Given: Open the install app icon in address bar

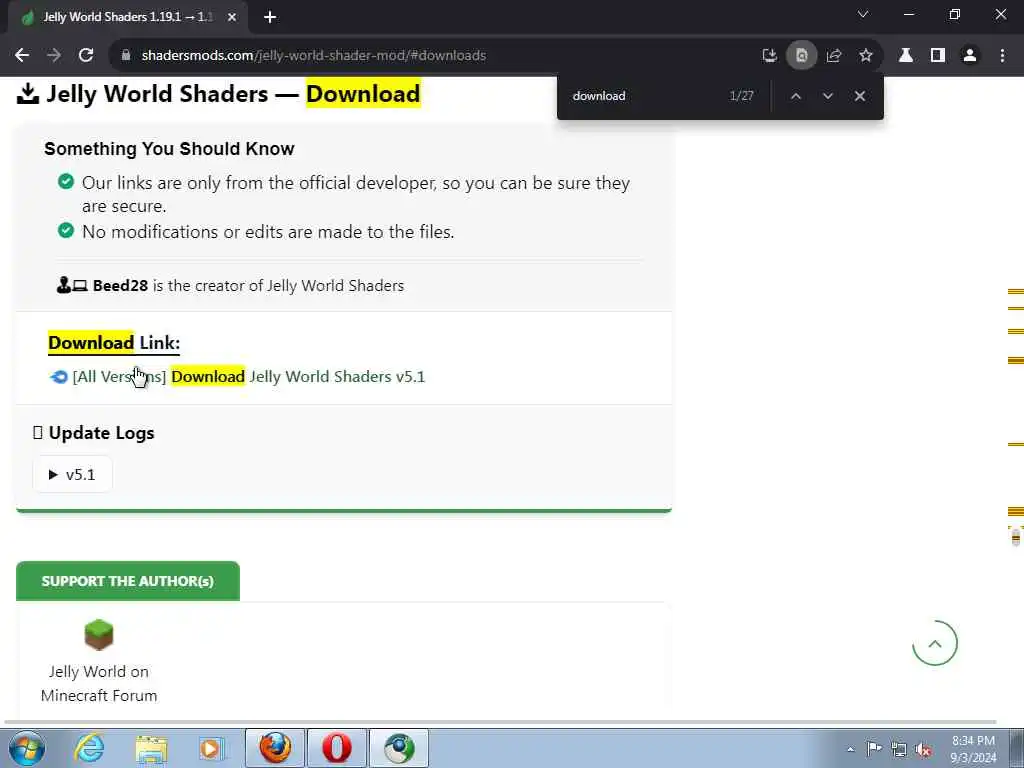Looking at the screenshot, I should (x=770, y=56).
